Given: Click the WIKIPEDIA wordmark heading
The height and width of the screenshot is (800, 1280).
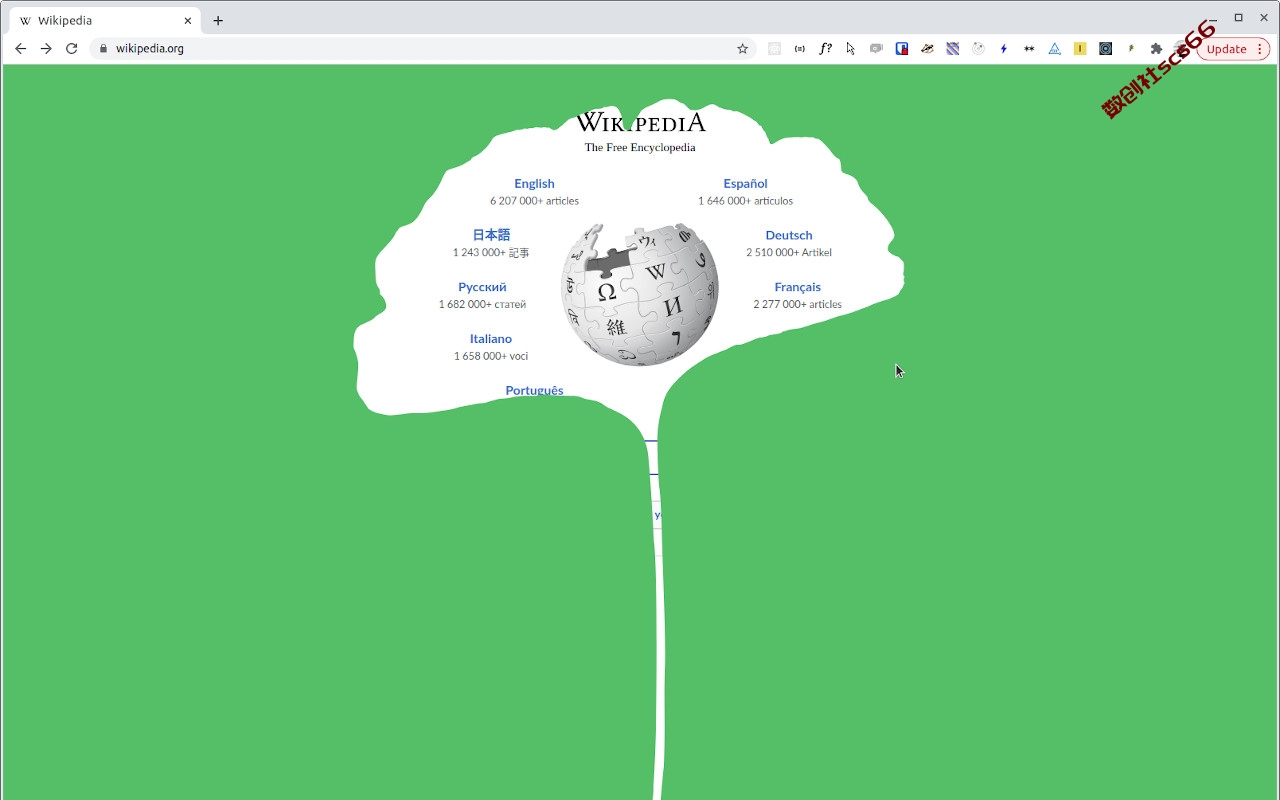Looking at the screenshot, I should (640, 122).
